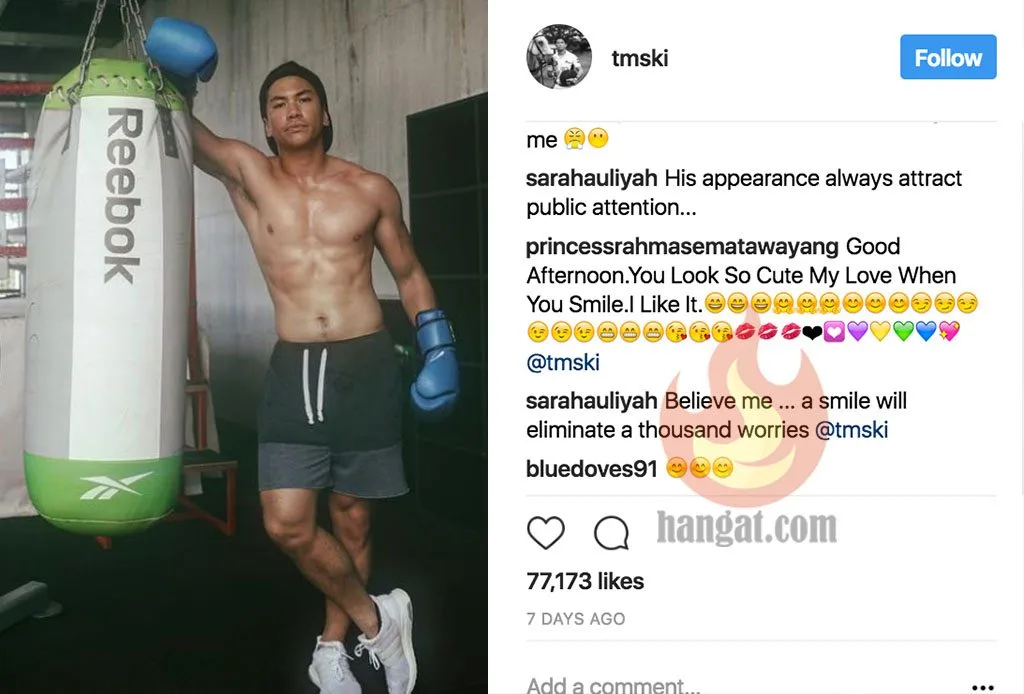The width and height of the screenshot is (1024, 694).
Task: View the list of 77,173 likes
Action: point(585,581)
